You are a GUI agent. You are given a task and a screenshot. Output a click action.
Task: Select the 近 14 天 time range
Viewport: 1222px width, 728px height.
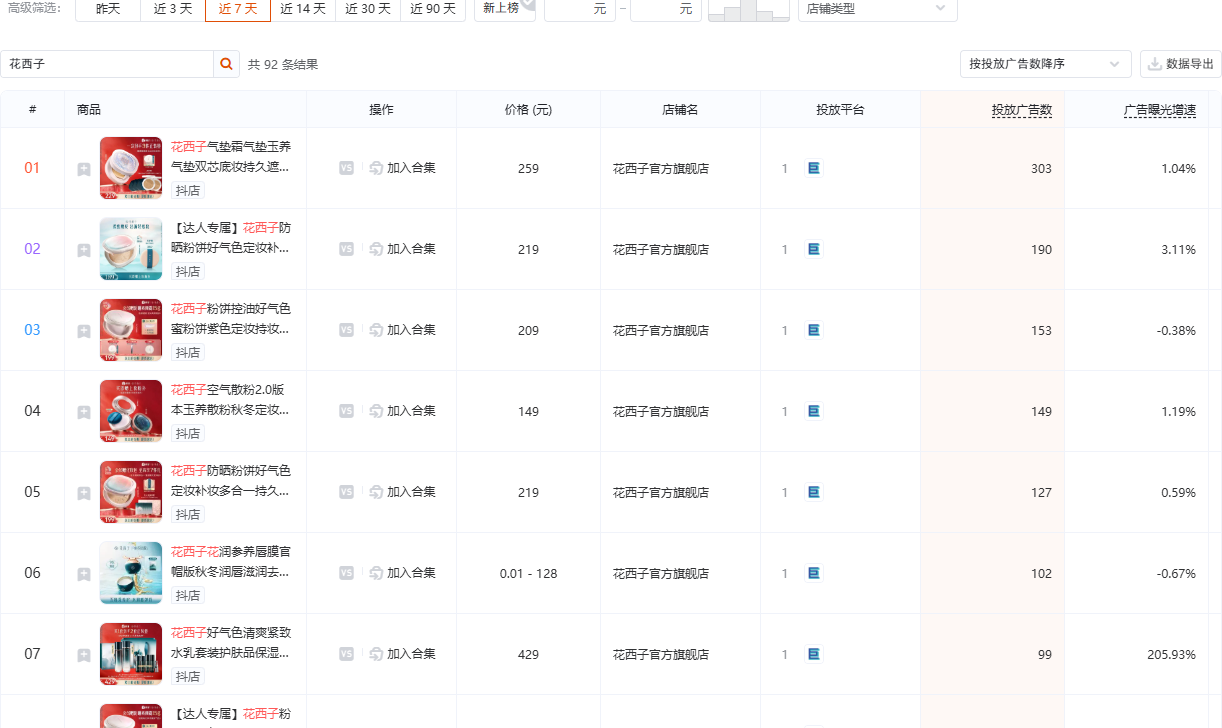[303, 8]
